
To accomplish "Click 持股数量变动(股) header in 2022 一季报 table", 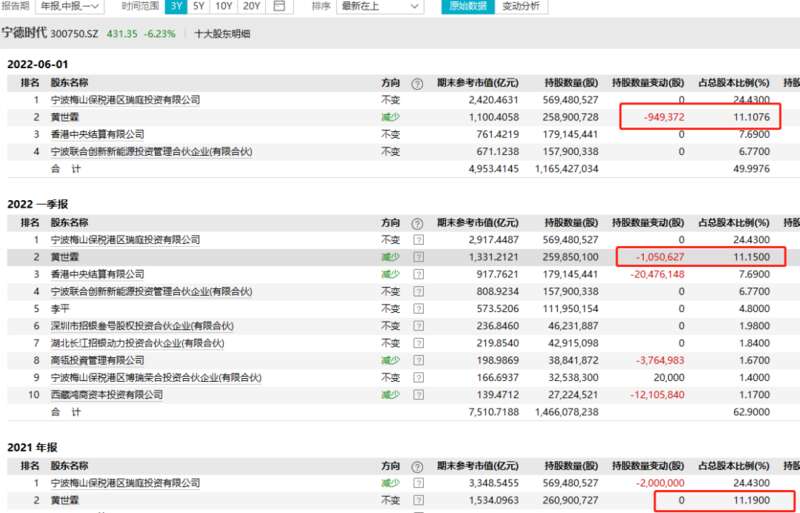I will (x=648, y=223).
